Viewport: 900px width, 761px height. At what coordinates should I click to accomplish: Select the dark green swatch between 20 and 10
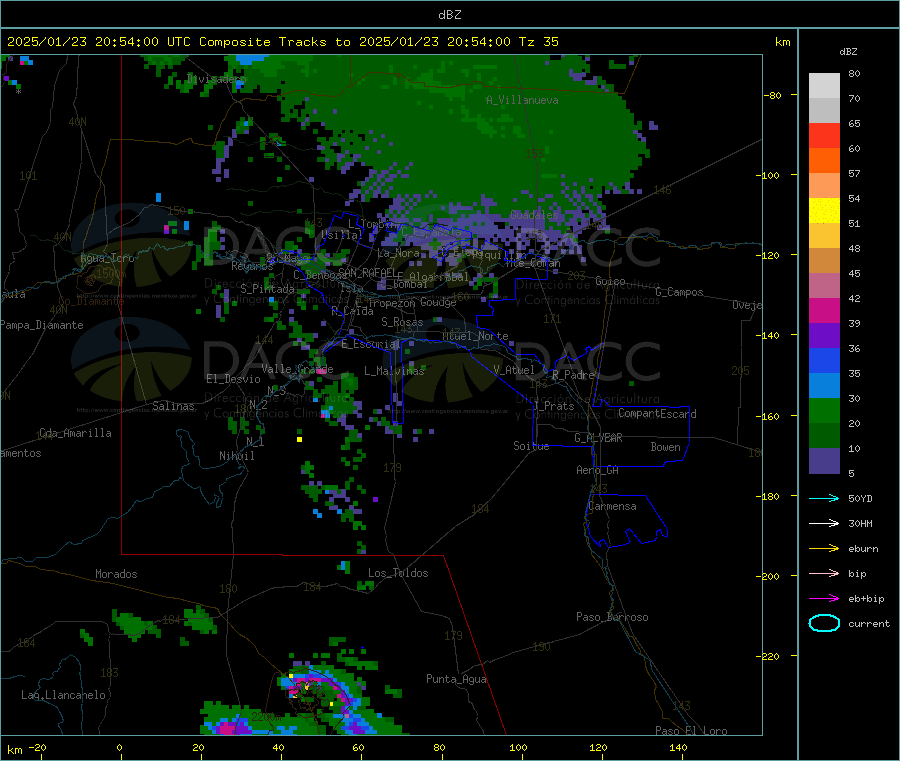tap(824, 436)
